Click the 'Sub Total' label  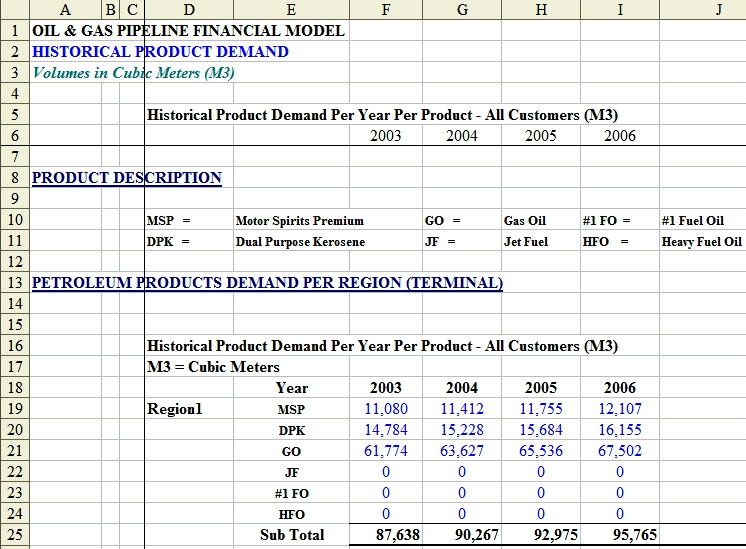(292, 535)
